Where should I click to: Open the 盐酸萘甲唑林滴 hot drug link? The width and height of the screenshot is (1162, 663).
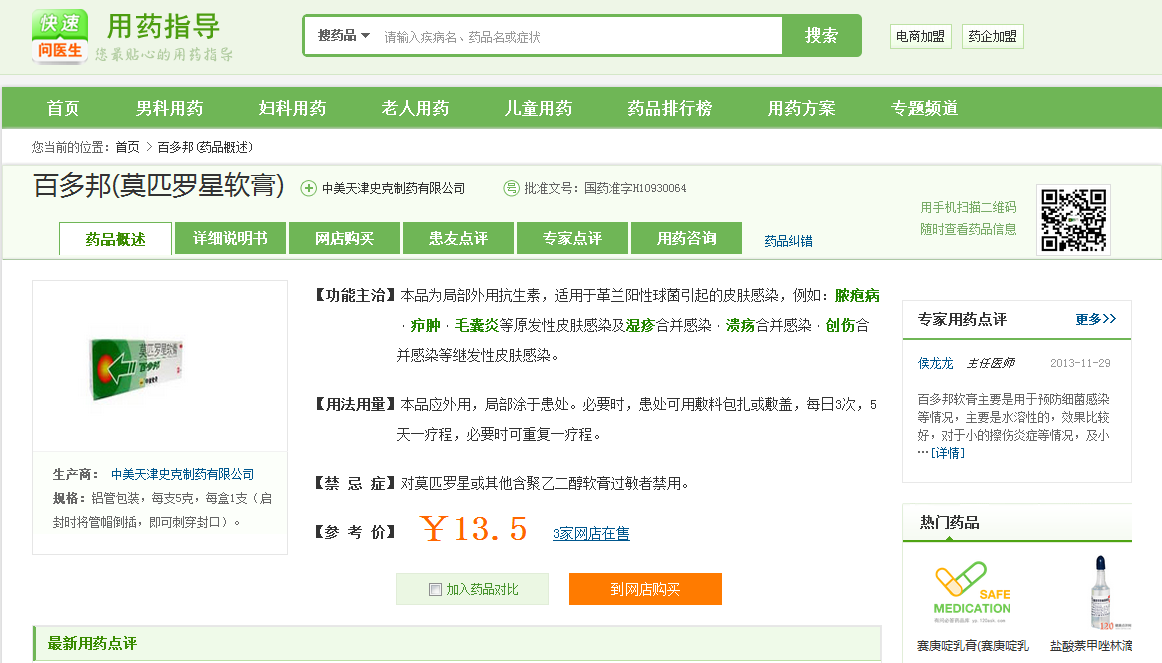(1091, 646)
